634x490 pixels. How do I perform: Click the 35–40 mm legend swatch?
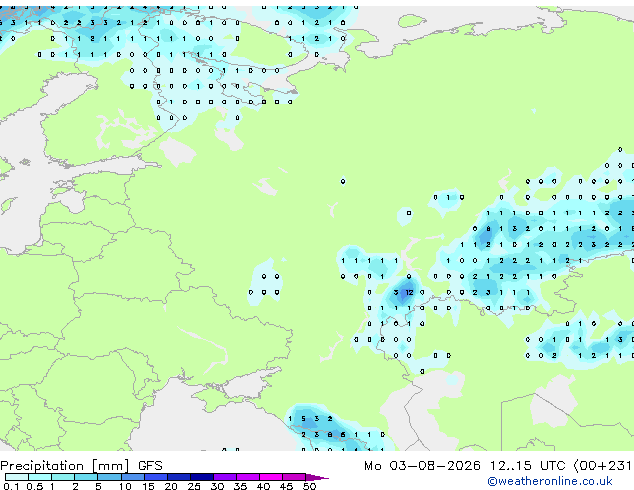[247, 477]
